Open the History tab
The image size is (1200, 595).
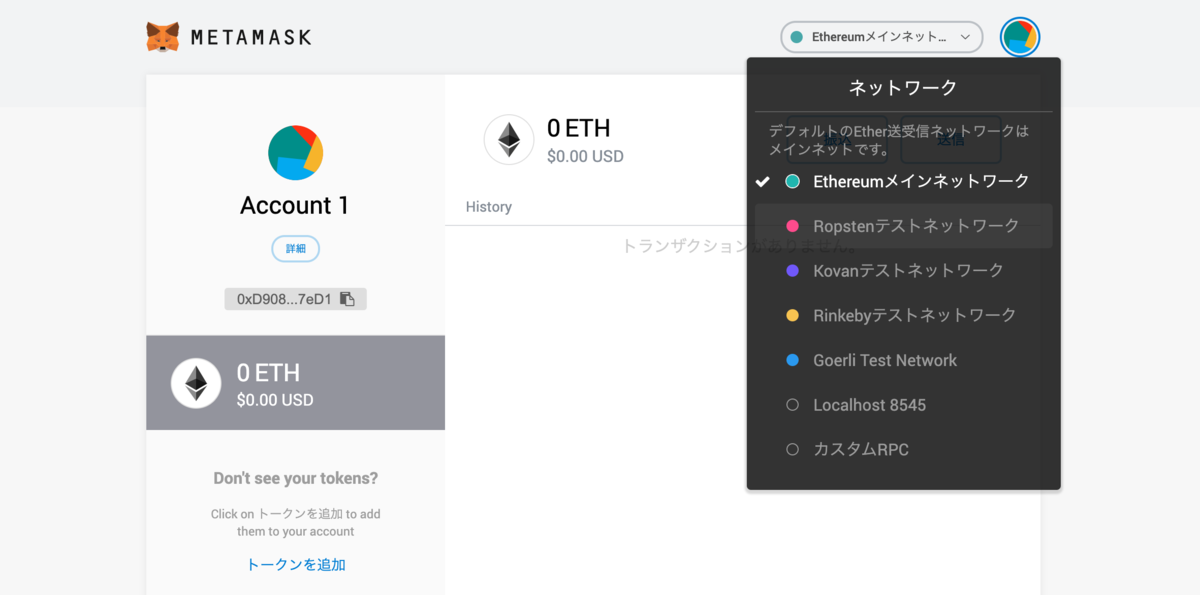pyautogui.click(x=489, y=207)
